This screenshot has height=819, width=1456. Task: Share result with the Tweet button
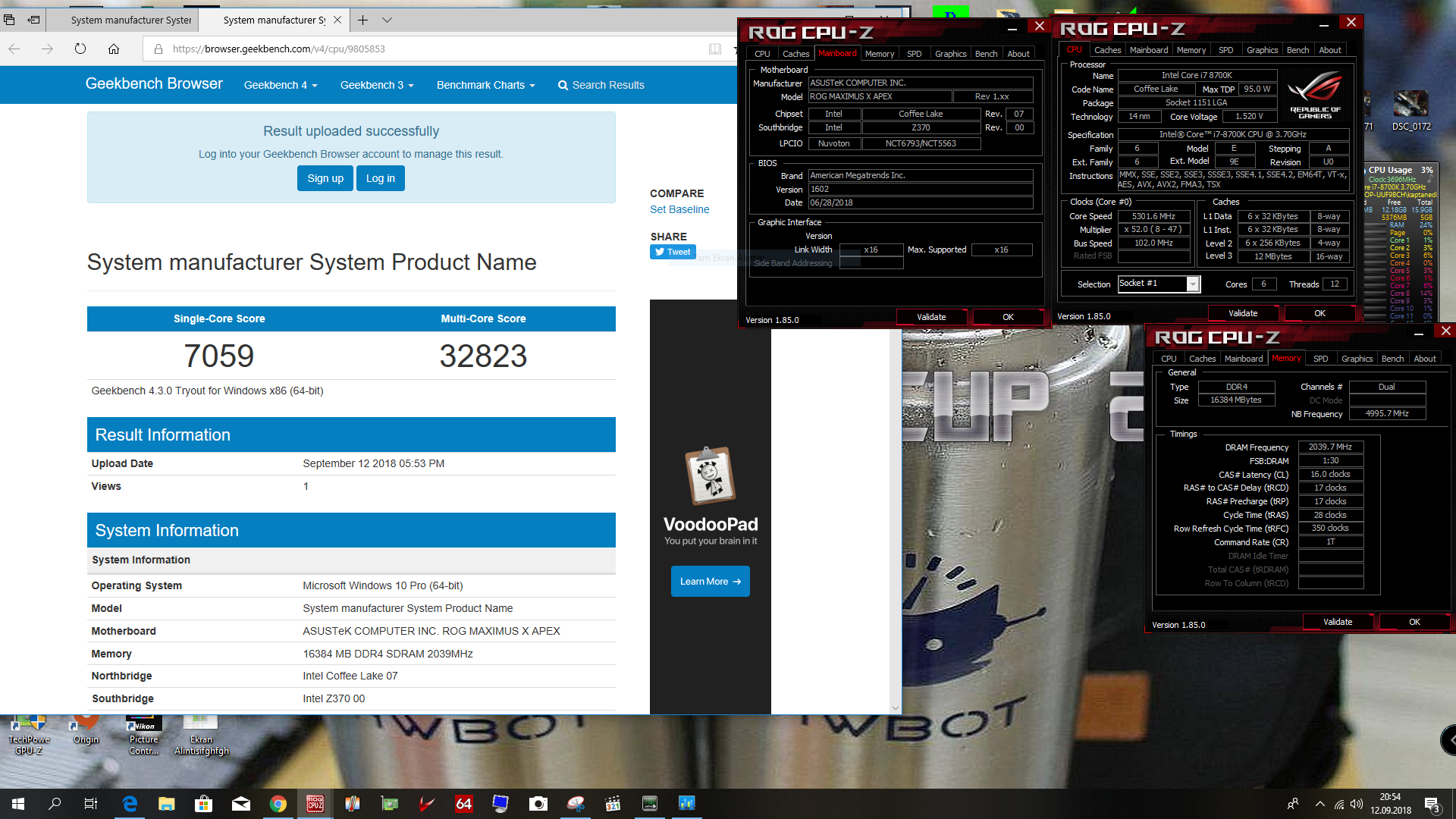[x=673, y=252]
